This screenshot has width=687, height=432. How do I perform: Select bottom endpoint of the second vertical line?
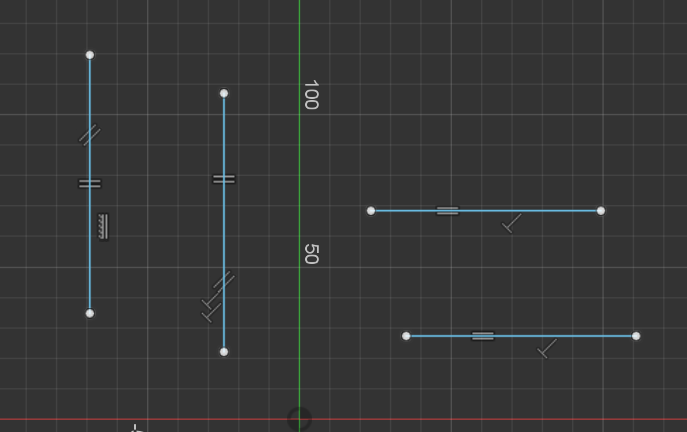[x=224, y=352]
